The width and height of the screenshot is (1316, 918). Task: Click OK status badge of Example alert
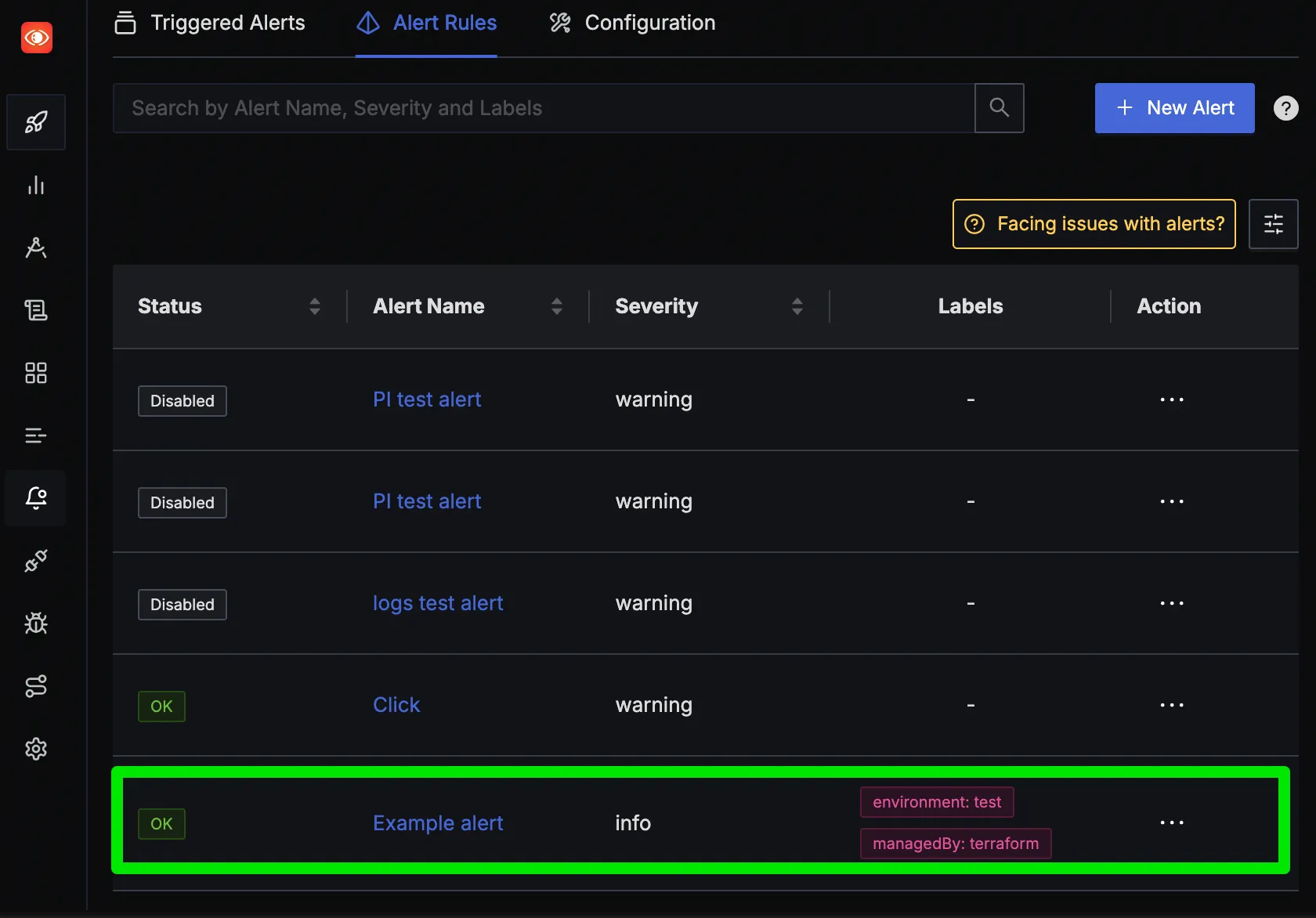tap(161, 824)
